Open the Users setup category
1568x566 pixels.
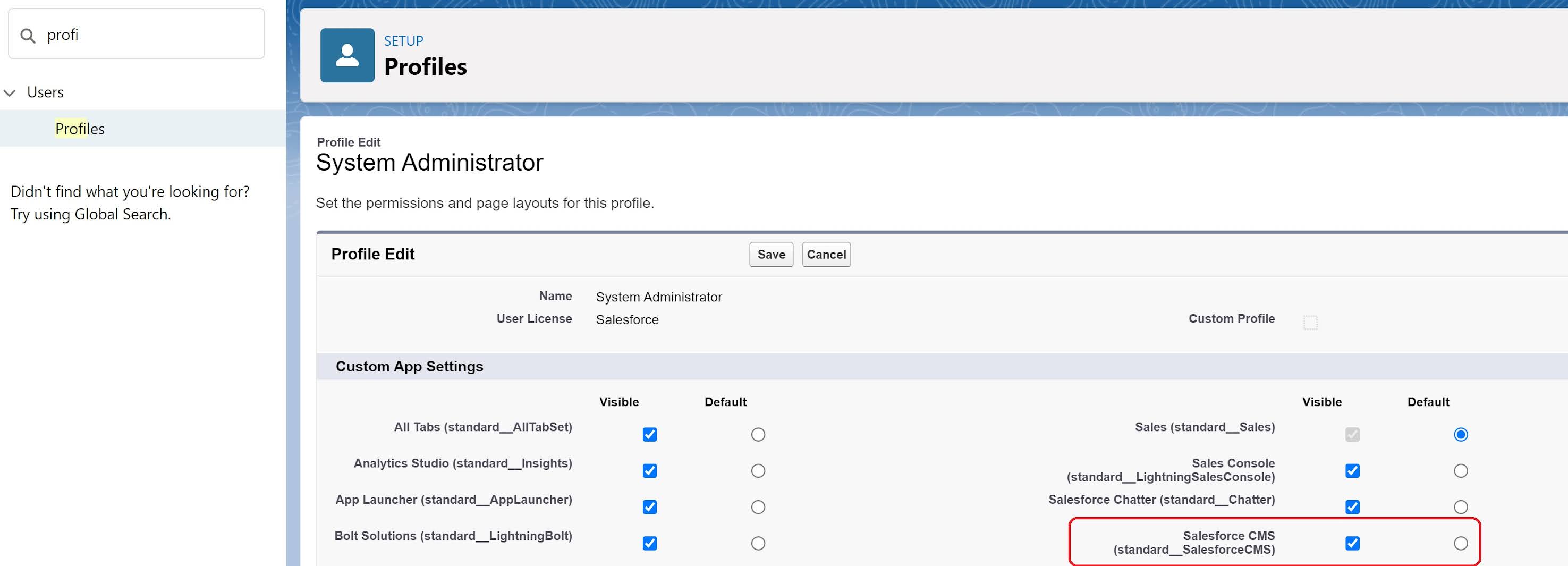tap(45, 92)
